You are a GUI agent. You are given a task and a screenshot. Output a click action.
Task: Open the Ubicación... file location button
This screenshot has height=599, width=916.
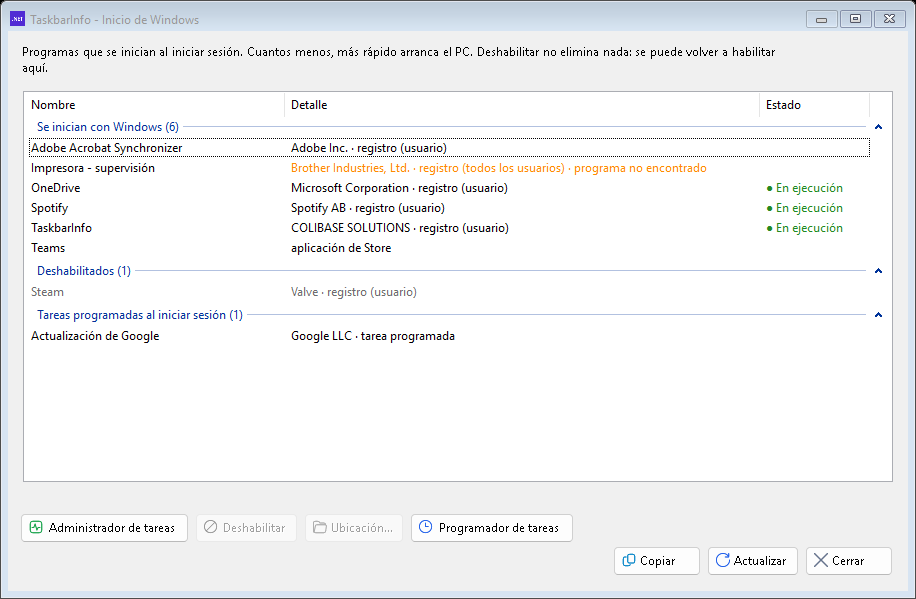point(354,528)
